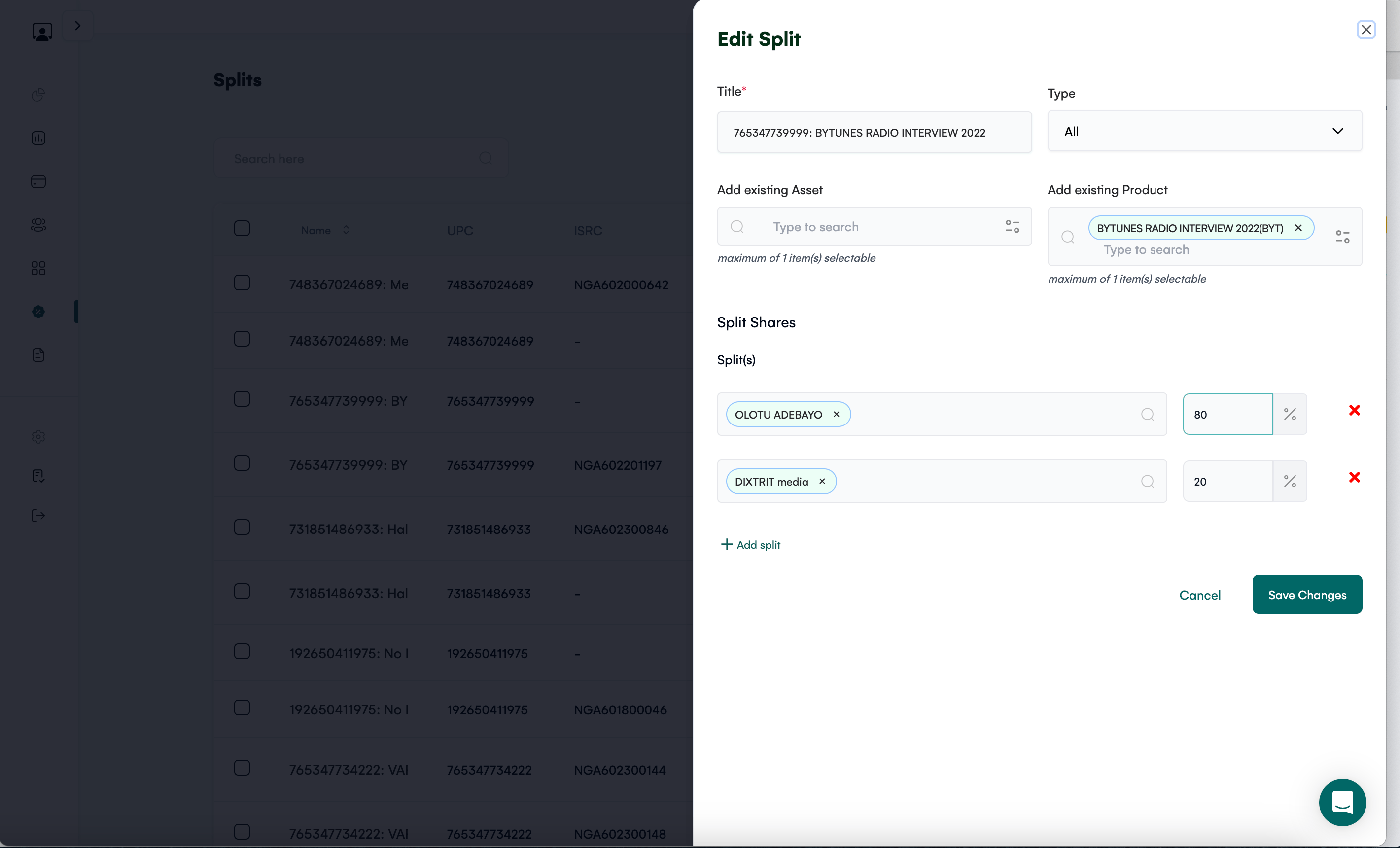
Task: Delete the OLOTU ADEBAYO split row
Action: (x=1355, y=410)
